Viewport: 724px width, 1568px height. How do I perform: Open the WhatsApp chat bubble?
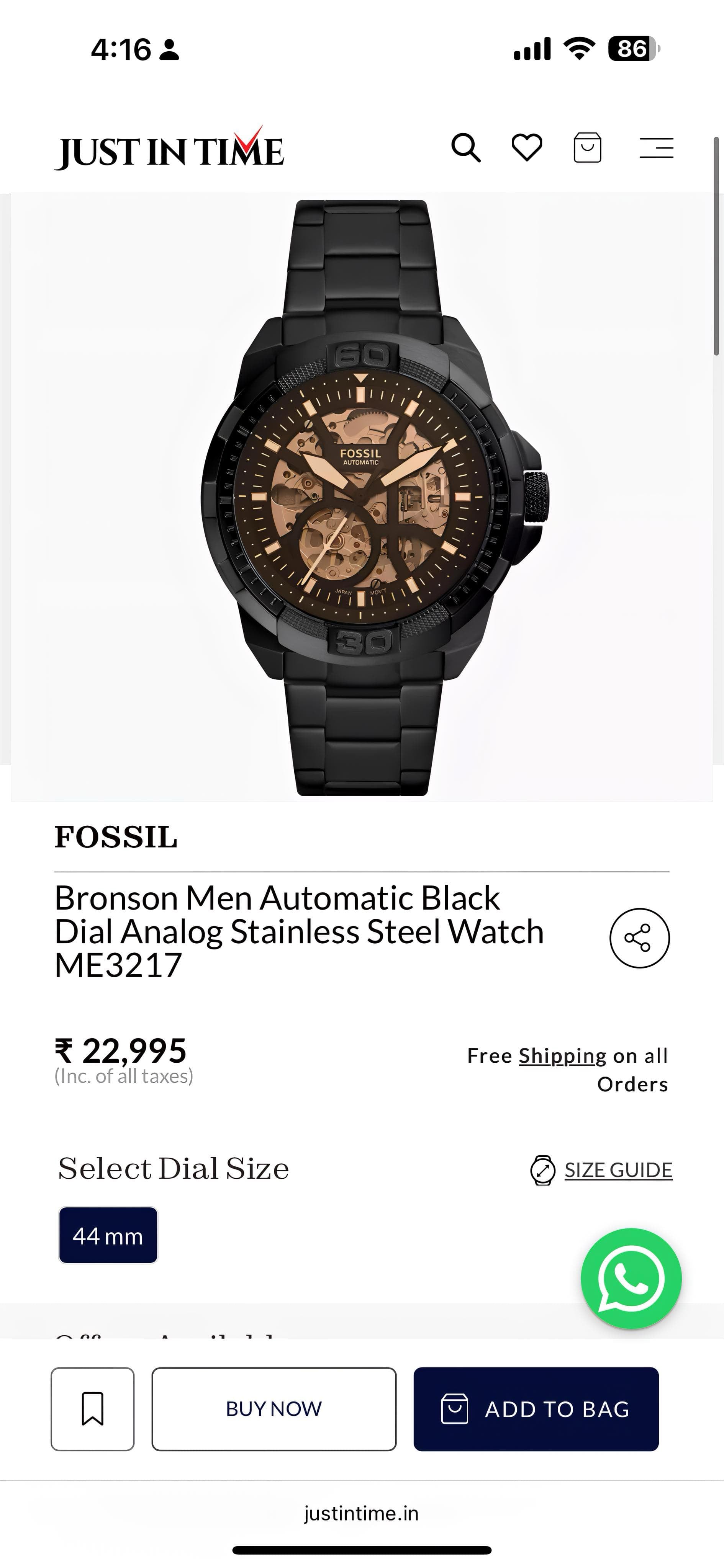pos(631,1278)
